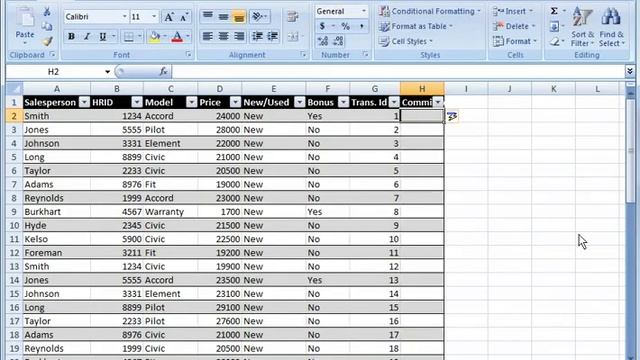The image size is (640, 360).
Task: Expand the formula bar
Action: (630, 72)
